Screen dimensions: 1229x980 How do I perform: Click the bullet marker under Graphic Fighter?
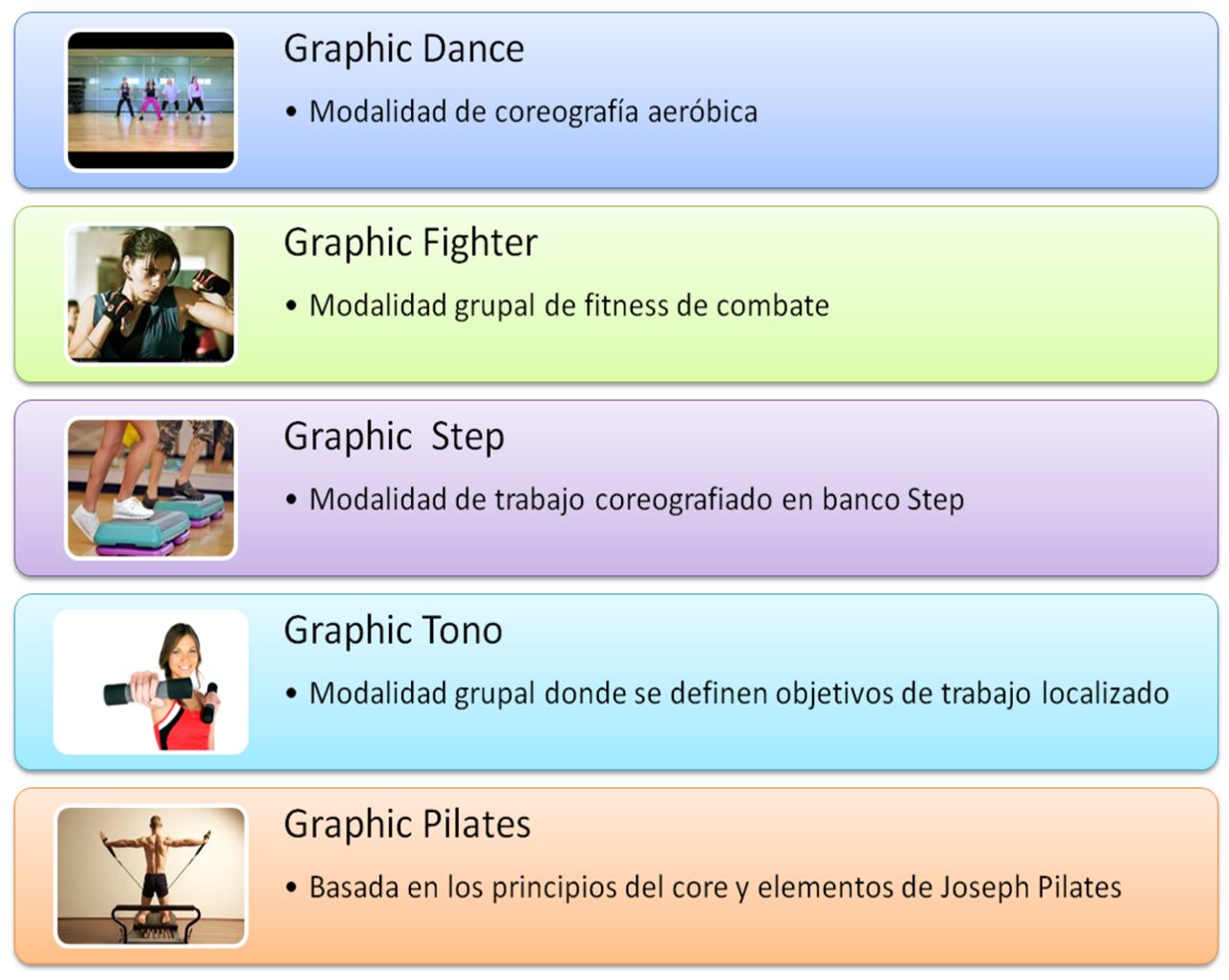tap(292, 307)
